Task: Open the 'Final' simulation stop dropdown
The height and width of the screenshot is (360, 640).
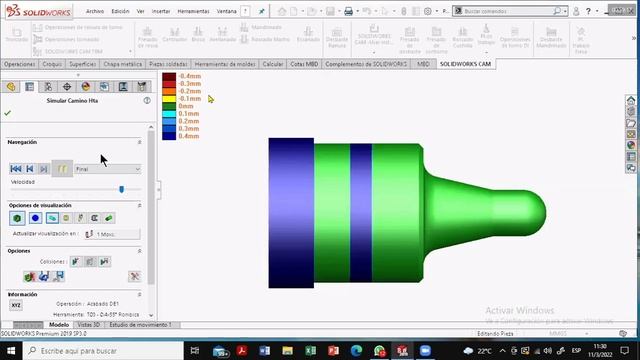Action: pos(108,169)
